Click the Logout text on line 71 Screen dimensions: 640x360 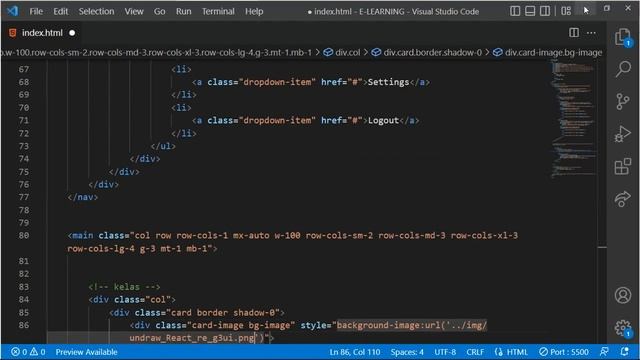[x=383, y=120]
